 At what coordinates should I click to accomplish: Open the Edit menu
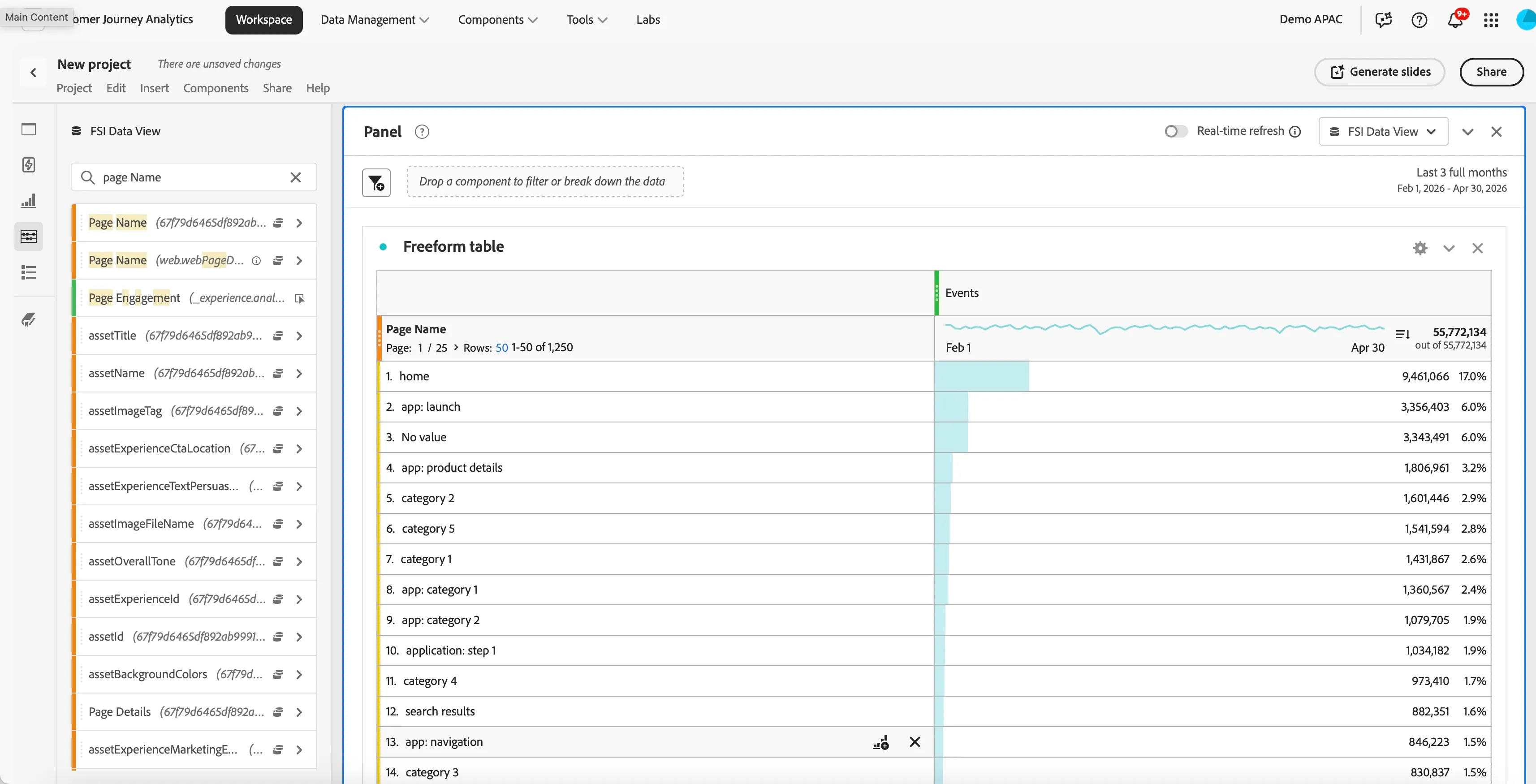116,88
